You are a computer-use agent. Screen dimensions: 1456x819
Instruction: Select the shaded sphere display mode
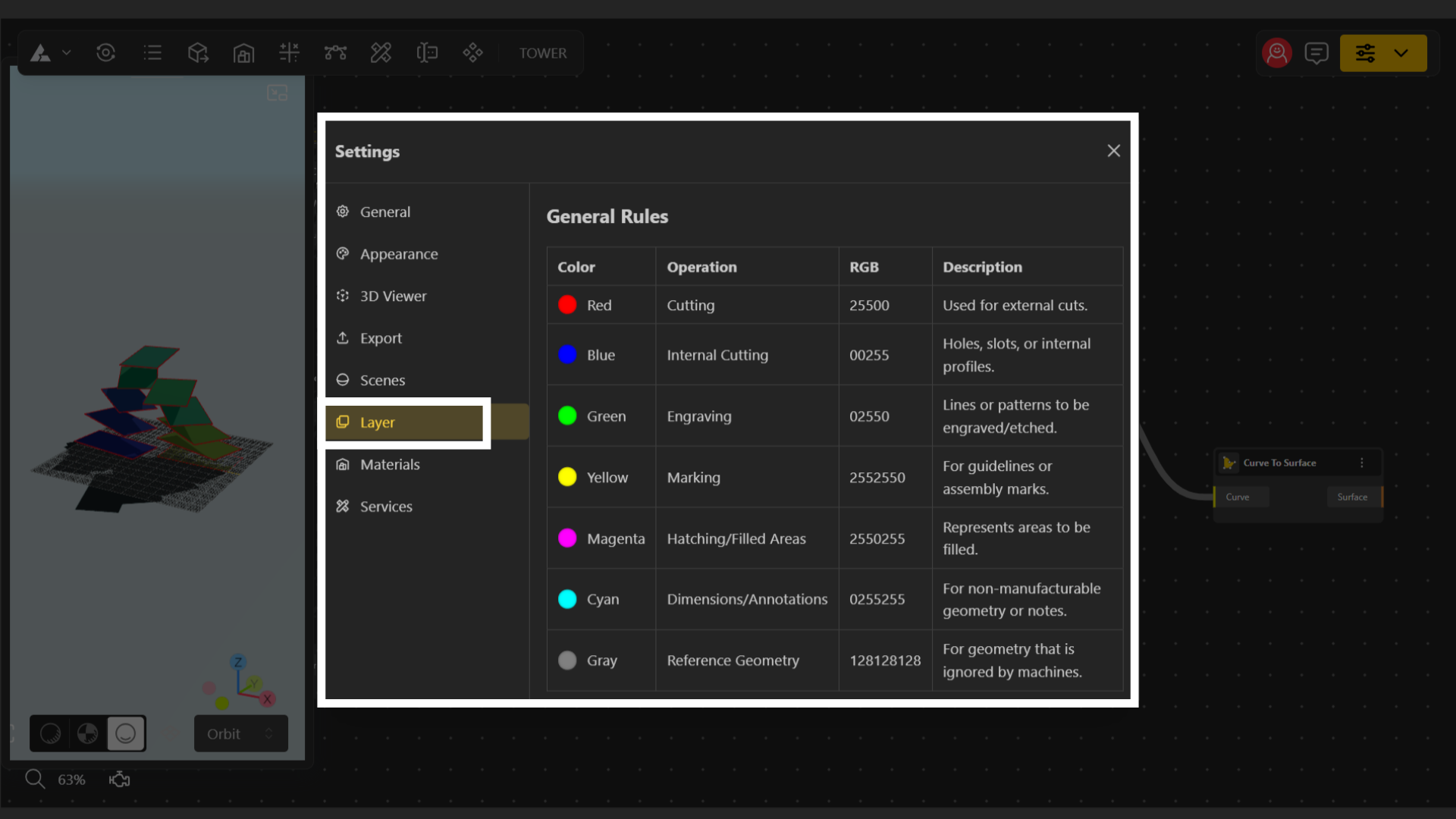click(x=50, y=733)
